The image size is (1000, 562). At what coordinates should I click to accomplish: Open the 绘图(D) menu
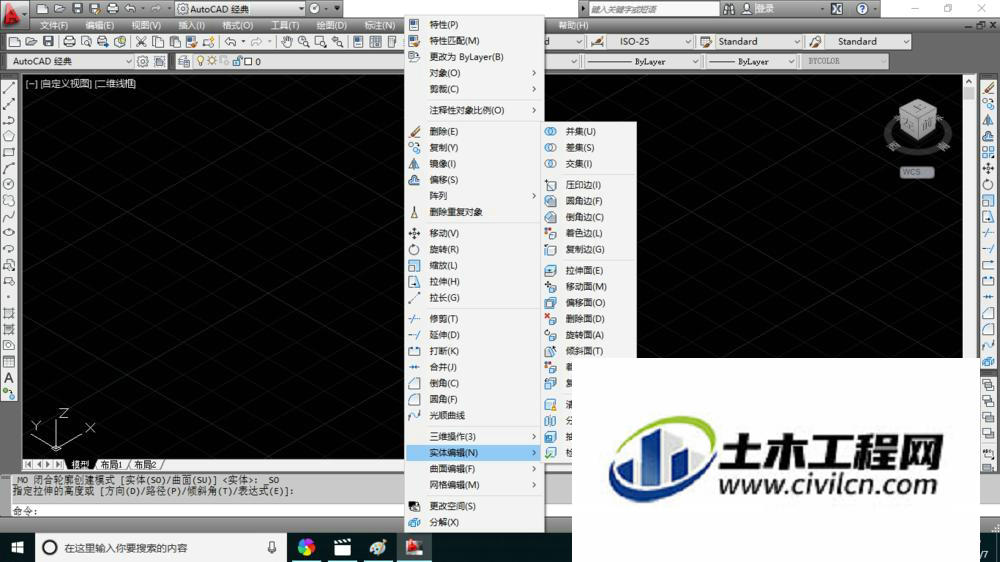click(x=332, y=26)
